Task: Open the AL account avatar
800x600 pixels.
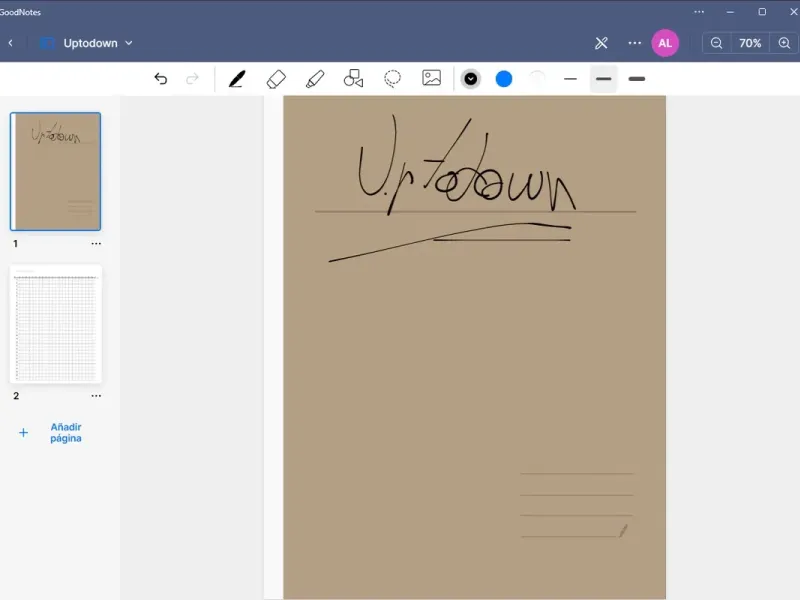Action: click(665, 43)
